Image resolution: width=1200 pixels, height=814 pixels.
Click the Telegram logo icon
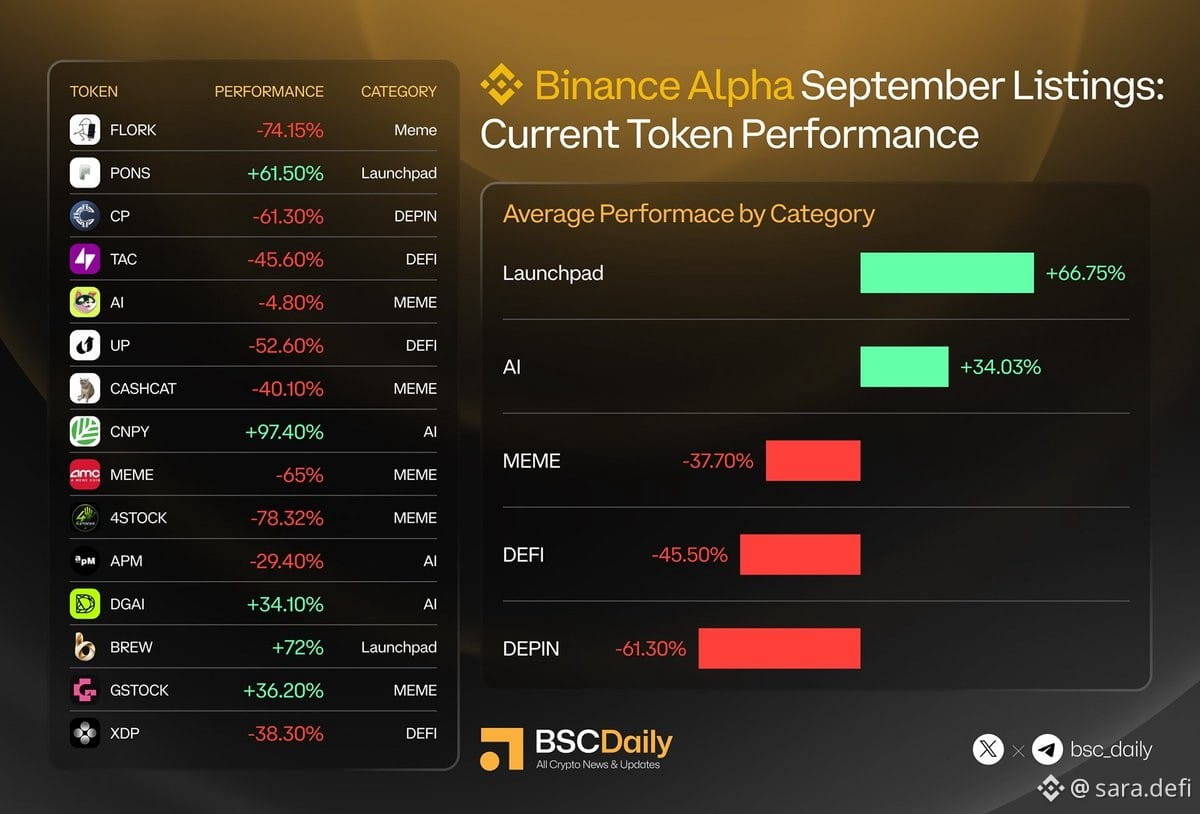click(1047, 749)
